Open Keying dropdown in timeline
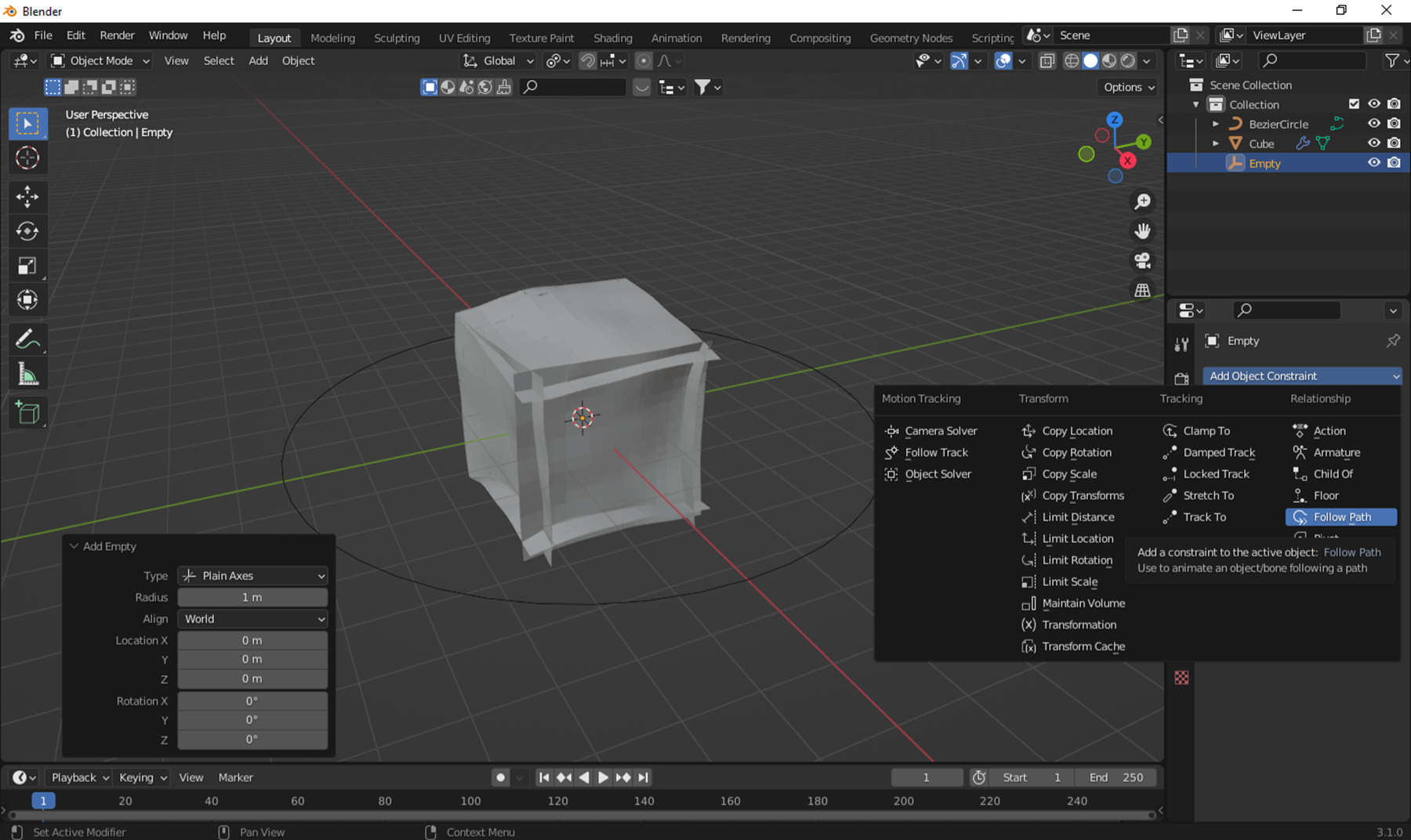The height and width of the screenshot is (840, 1411). pyautogui.click(x=143, y=777)
